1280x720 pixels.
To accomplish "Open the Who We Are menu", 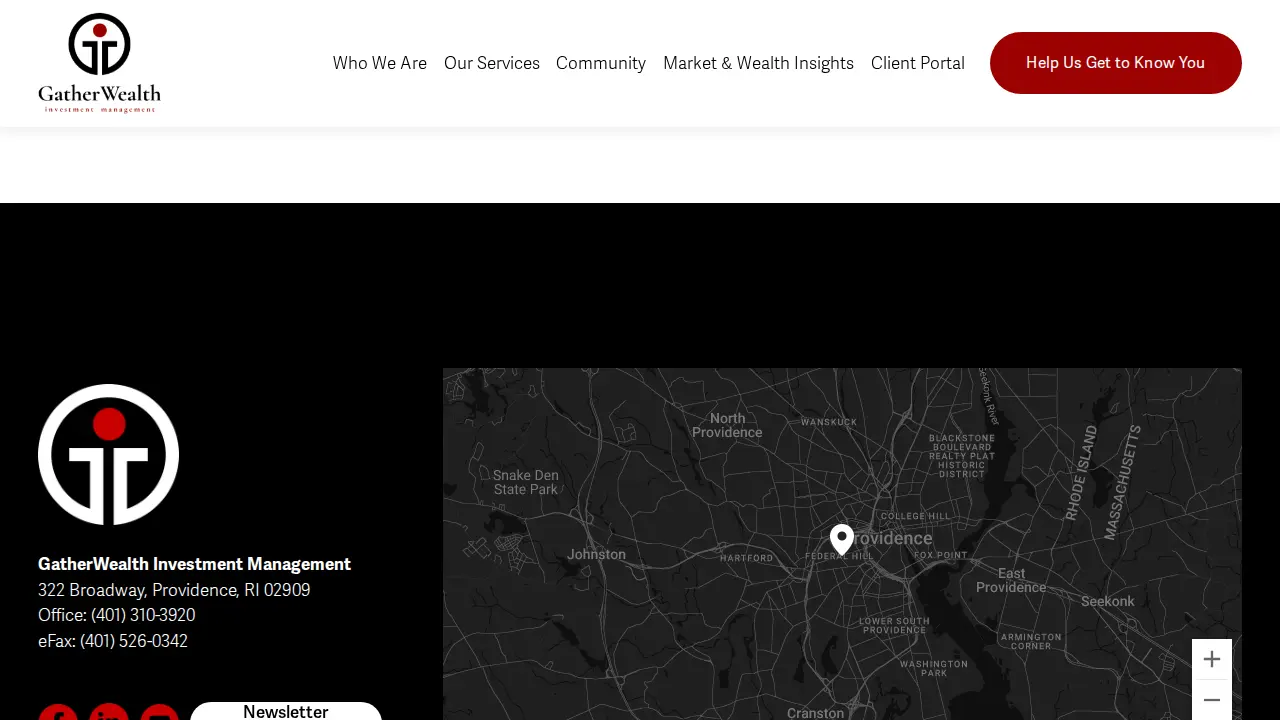I will [x=380, y=63].
